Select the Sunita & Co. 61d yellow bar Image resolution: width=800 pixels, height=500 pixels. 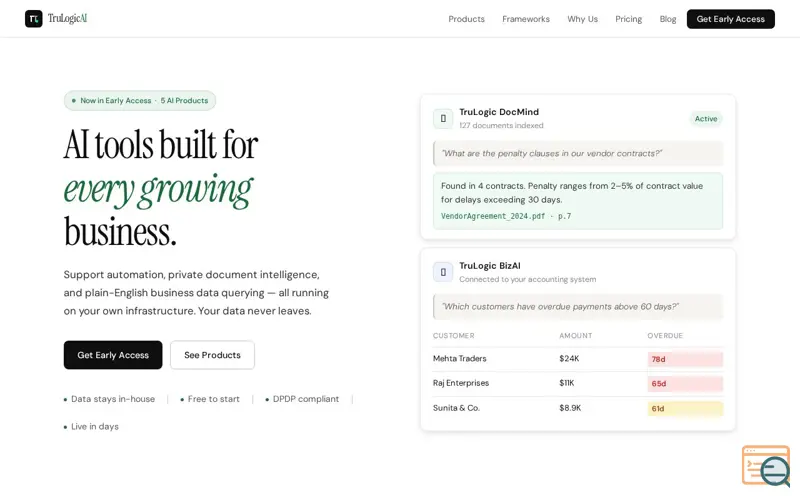[685, 409]
